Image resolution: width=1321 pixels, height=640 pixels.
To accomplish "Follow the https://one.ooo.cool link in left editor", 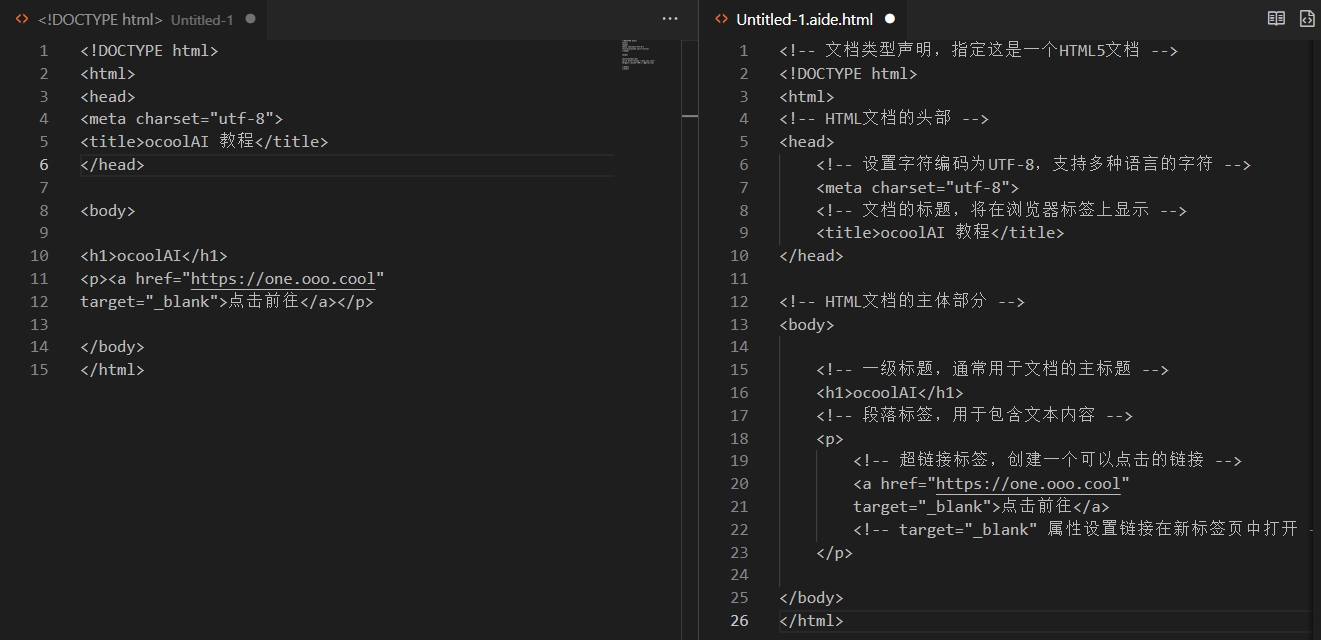I will [x=283, y=279].
